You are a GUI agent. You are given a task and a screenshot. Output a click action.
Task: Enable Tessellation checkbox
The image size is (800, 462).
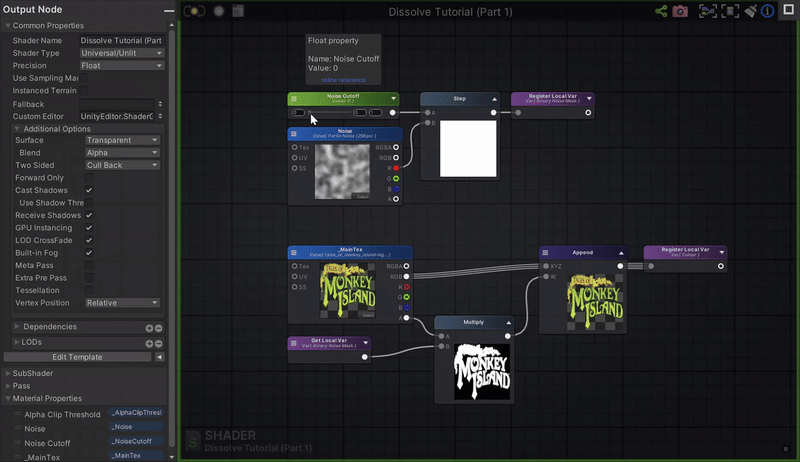pos(89,290)
